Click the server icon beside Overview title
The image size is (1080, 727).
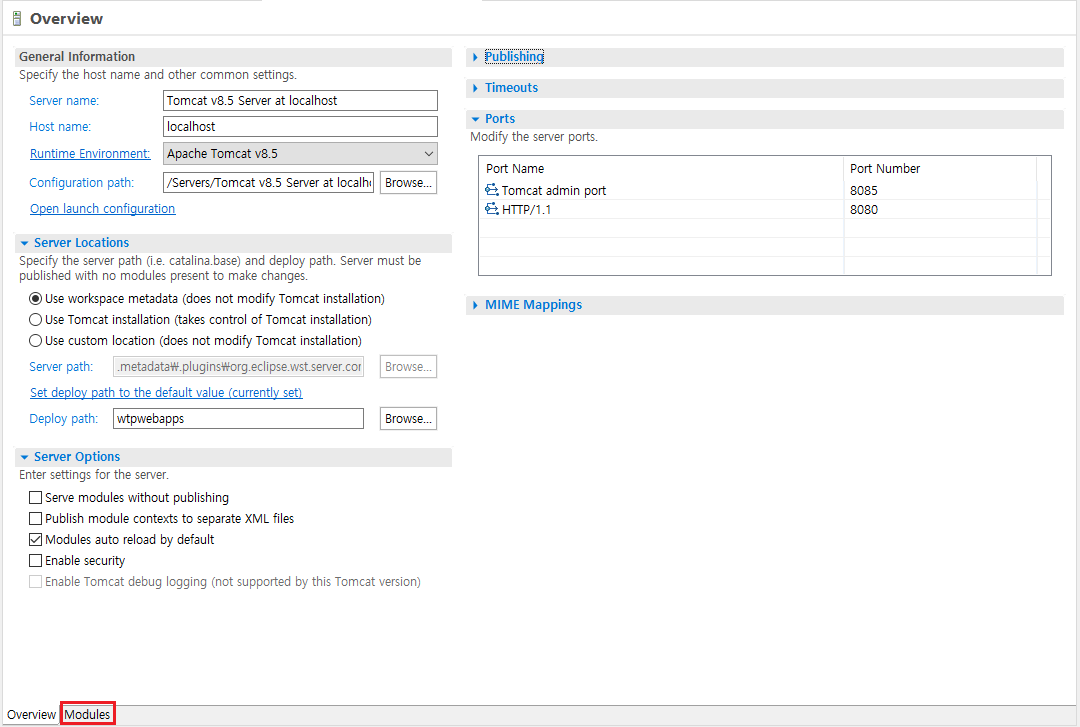tap(17, 19)
